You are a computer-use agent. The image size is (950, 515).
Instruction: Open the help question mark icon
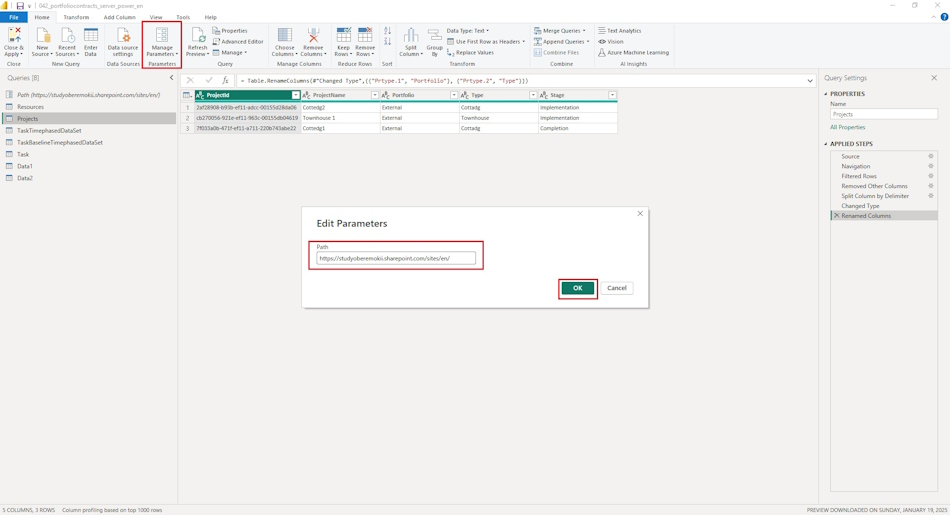click(x=944, y=17)
